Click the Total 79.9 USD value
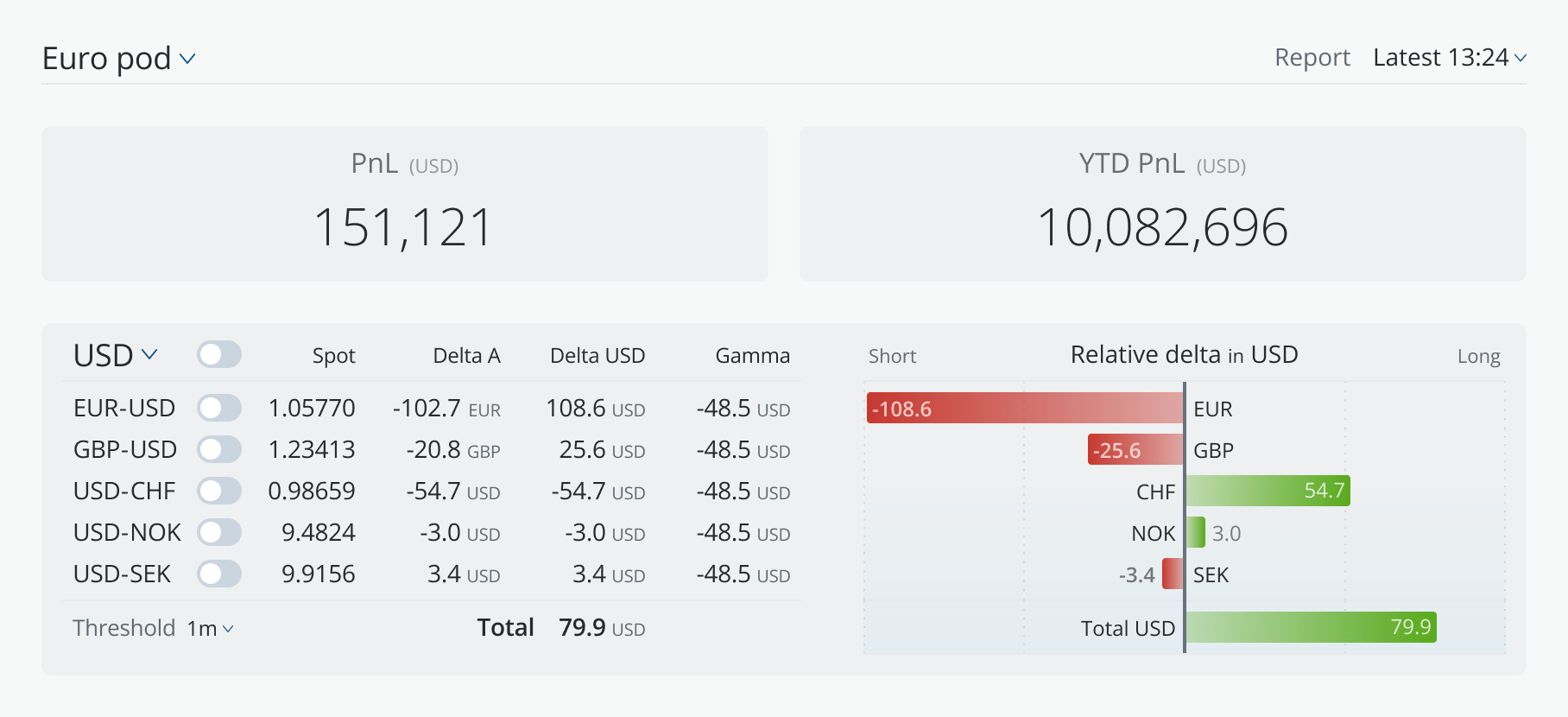Screen dimensions: 1568x717 (602, 627)
